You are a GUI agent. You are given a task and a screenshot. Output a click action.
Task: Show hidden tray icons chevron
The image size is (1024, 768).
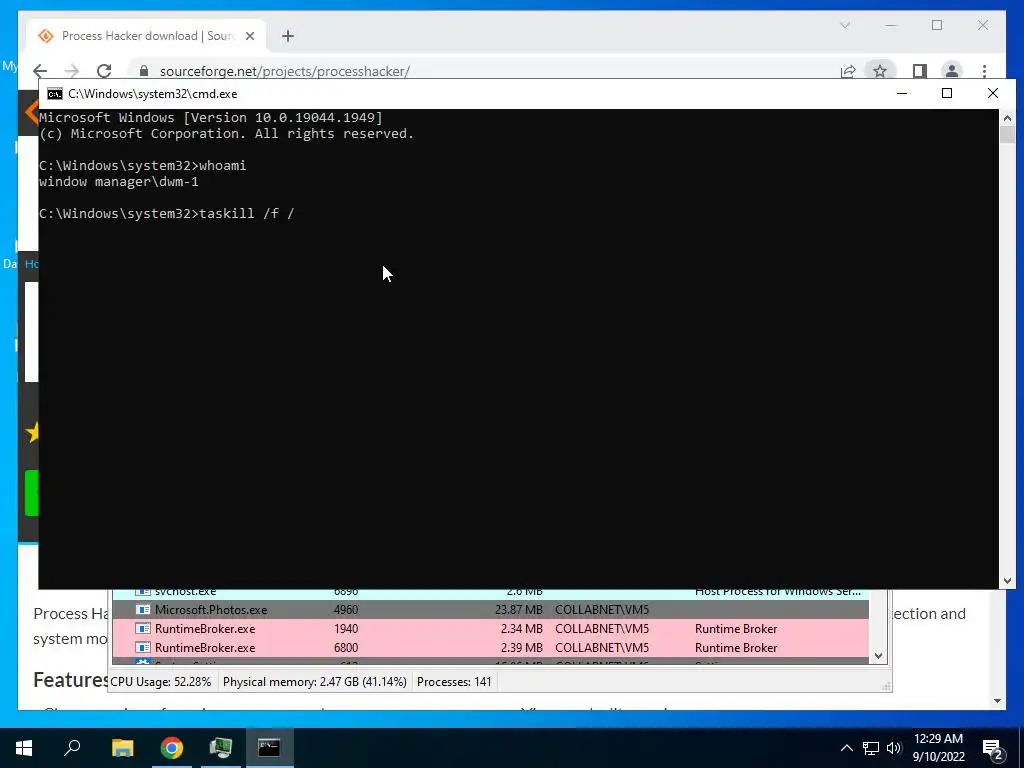(x=846, y=748)
